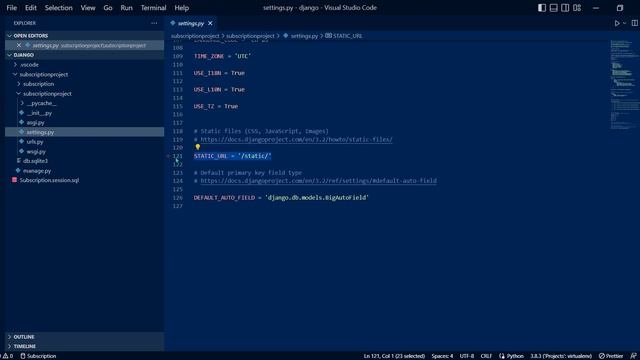
Task: Click settings.py breadcrumb
Action: (304, 36)
